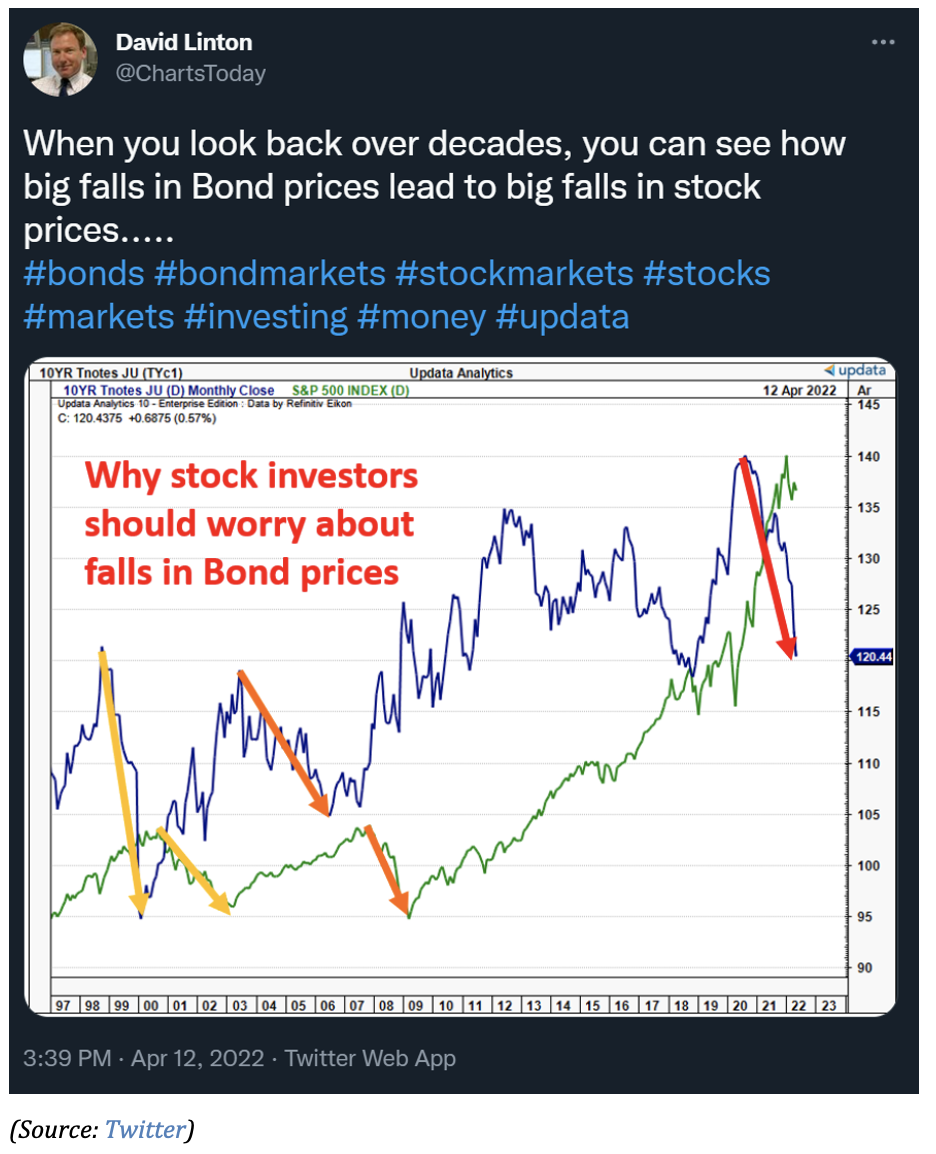Open the tweet's three-dot more menu

point(882,42)
